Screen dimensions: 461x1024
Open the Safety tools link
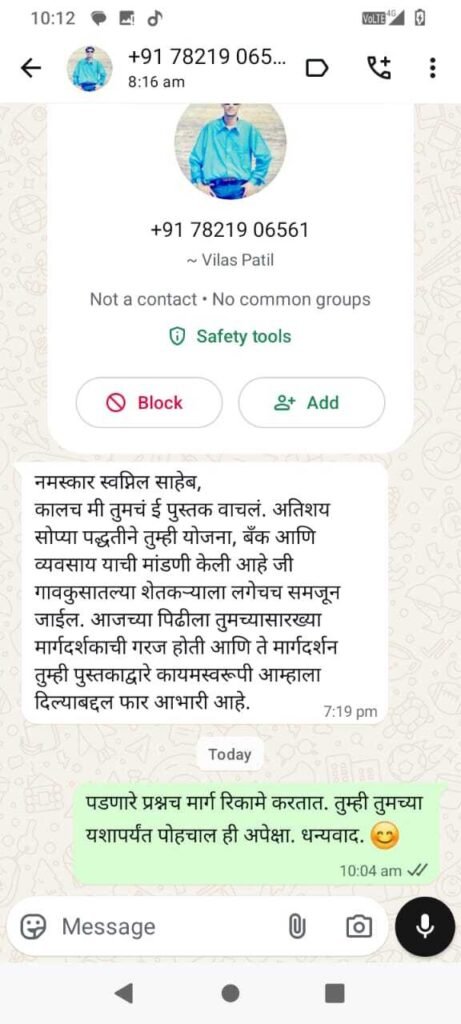pos(230,337)
